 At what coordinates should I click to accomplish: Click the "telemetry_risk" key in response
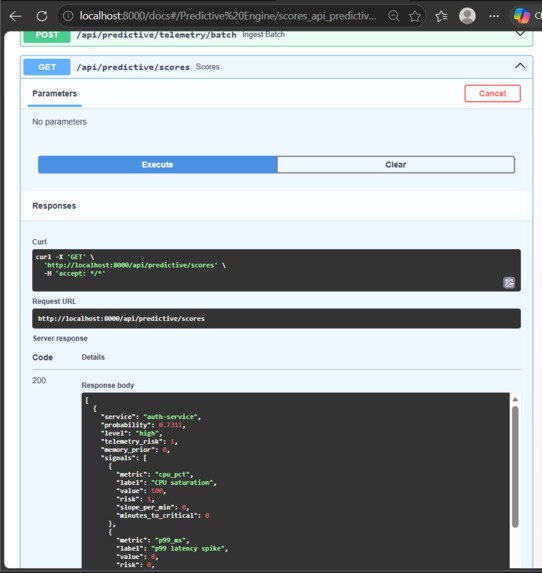click(x=132, y=441)
